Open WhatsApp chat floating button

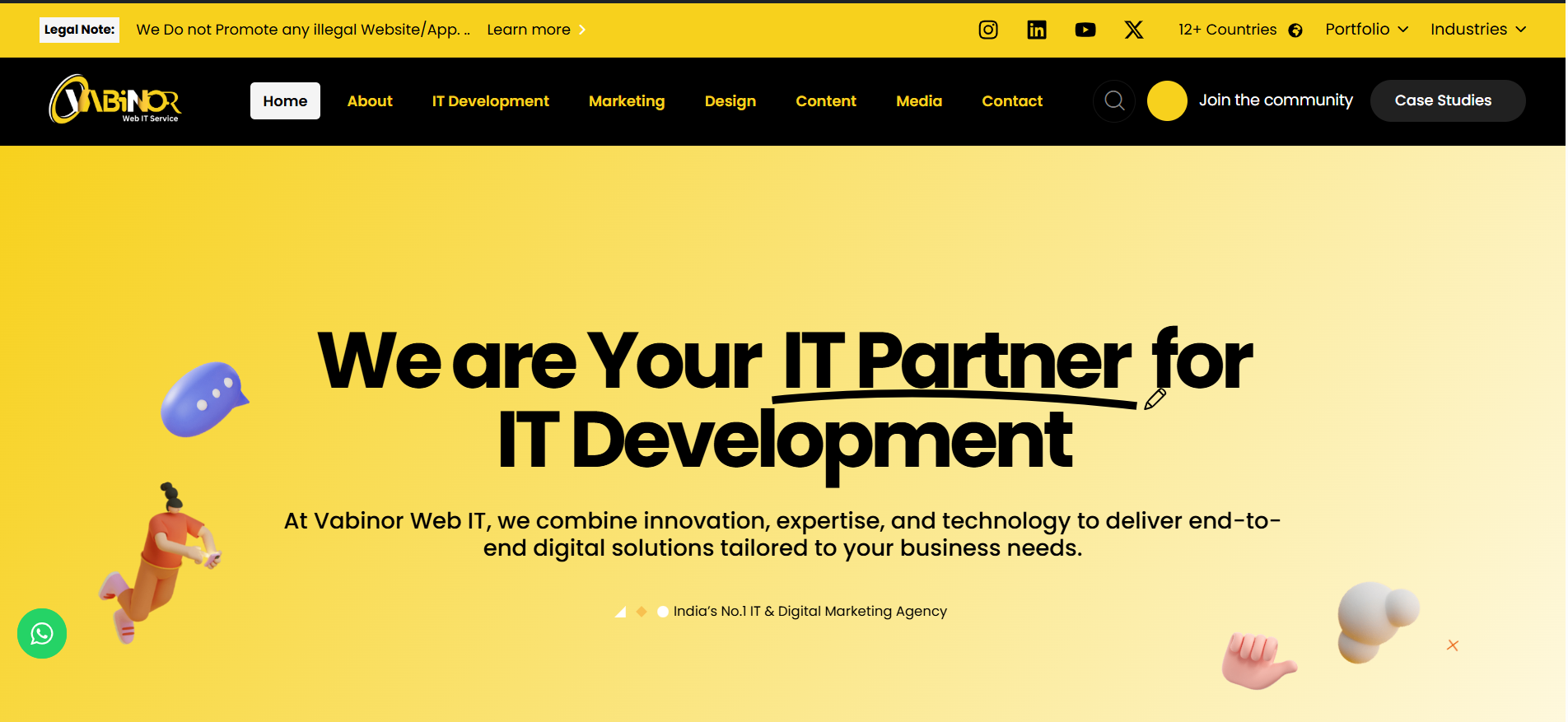coord(42,633)
